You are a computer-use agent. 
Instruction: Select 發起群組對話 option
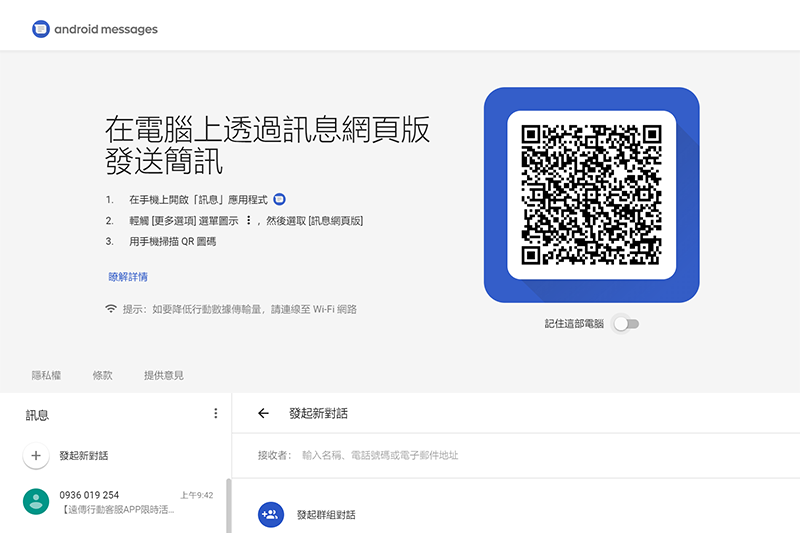(x=326, y=515)
